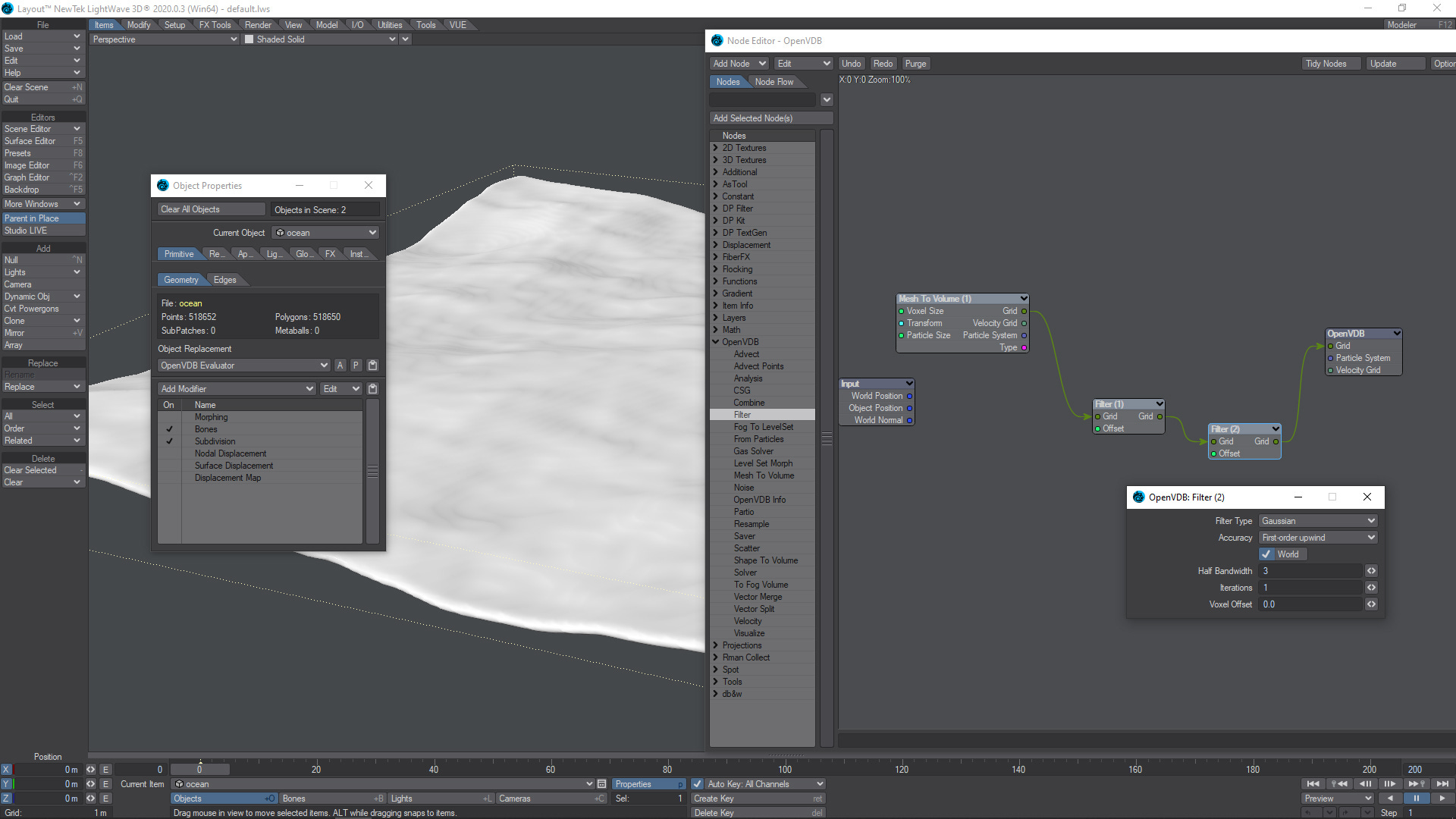Viewport: 1456px width, 819px height.
Task: Adjust Half Bandwidth mini-slider arrows
Action: [x=1371, y=571]
